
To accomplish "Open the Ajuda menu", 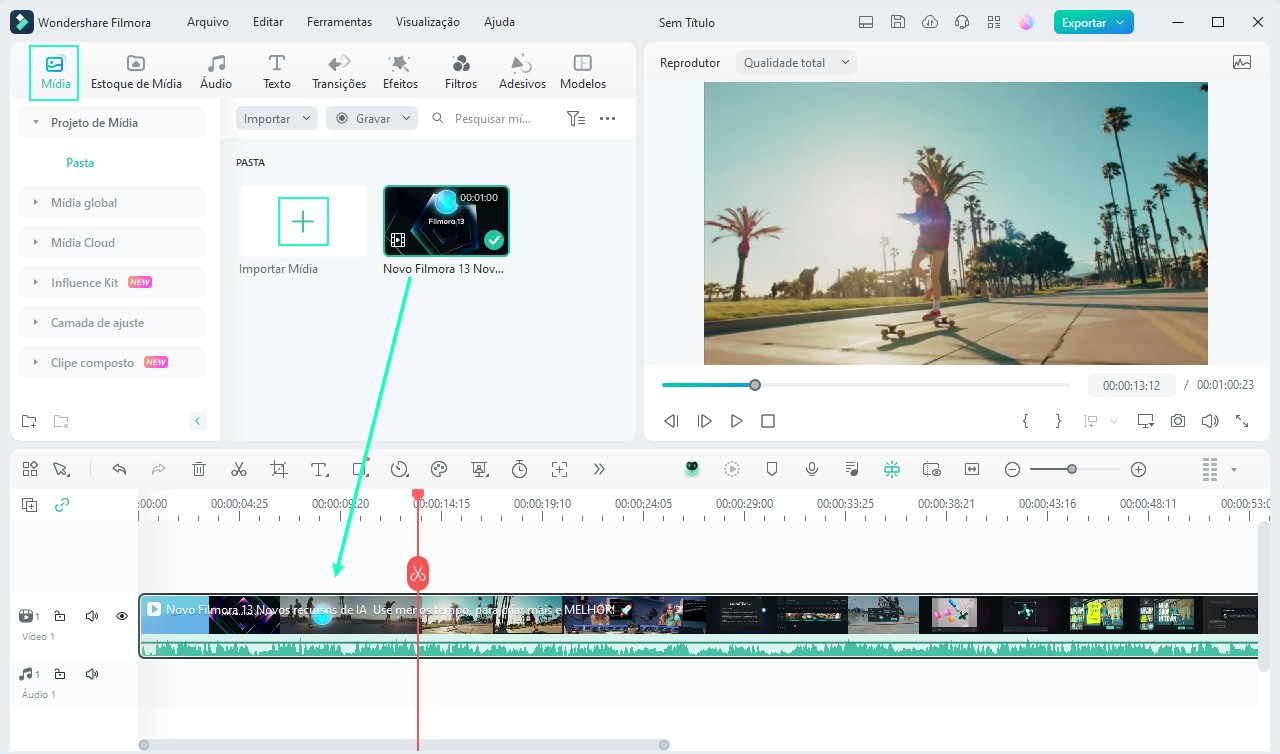I will (x=500, y=22).
